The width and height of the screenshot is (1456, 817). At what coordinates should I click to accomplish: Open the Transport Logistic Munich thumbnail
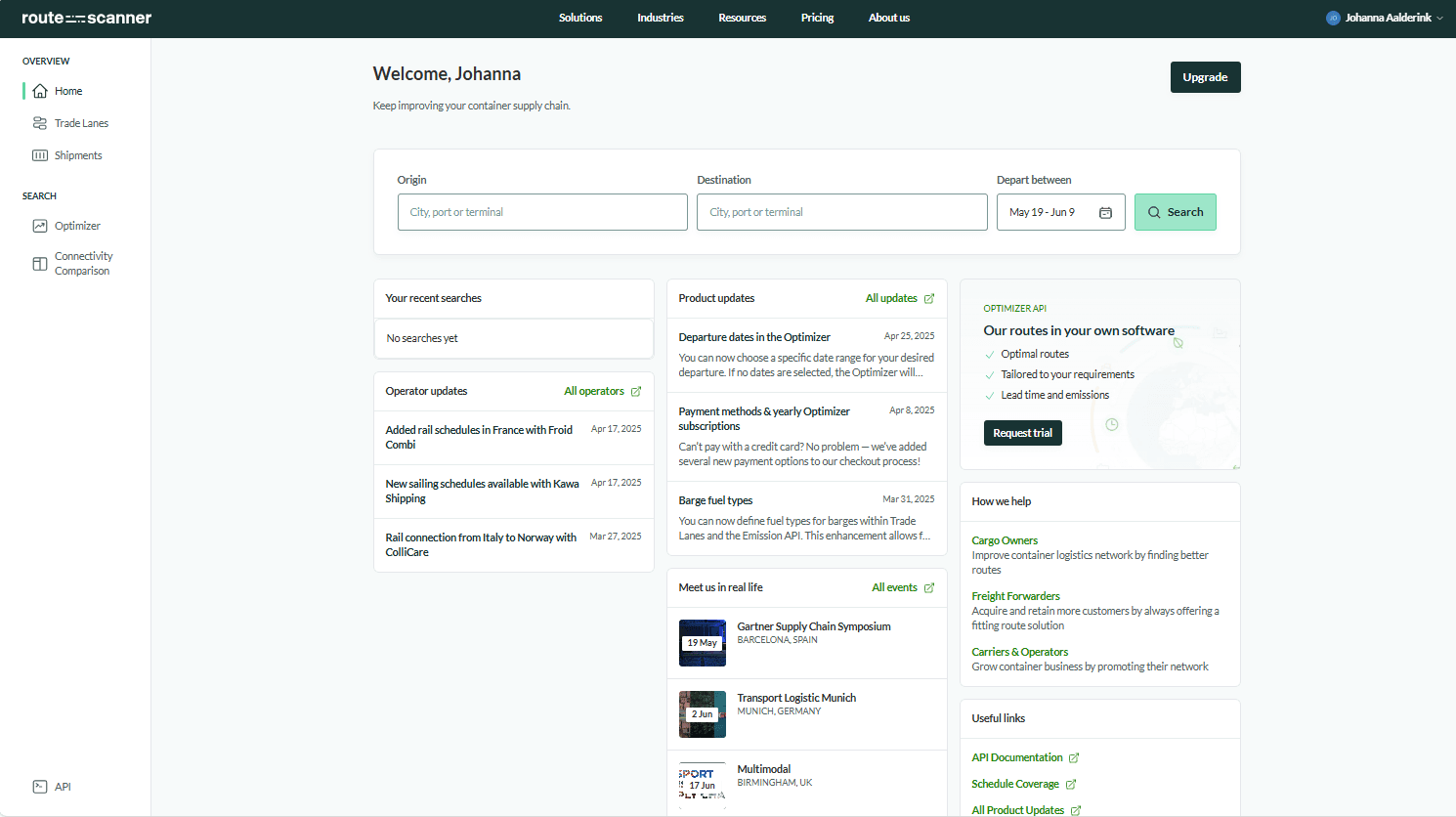click(x=703, y=714)
